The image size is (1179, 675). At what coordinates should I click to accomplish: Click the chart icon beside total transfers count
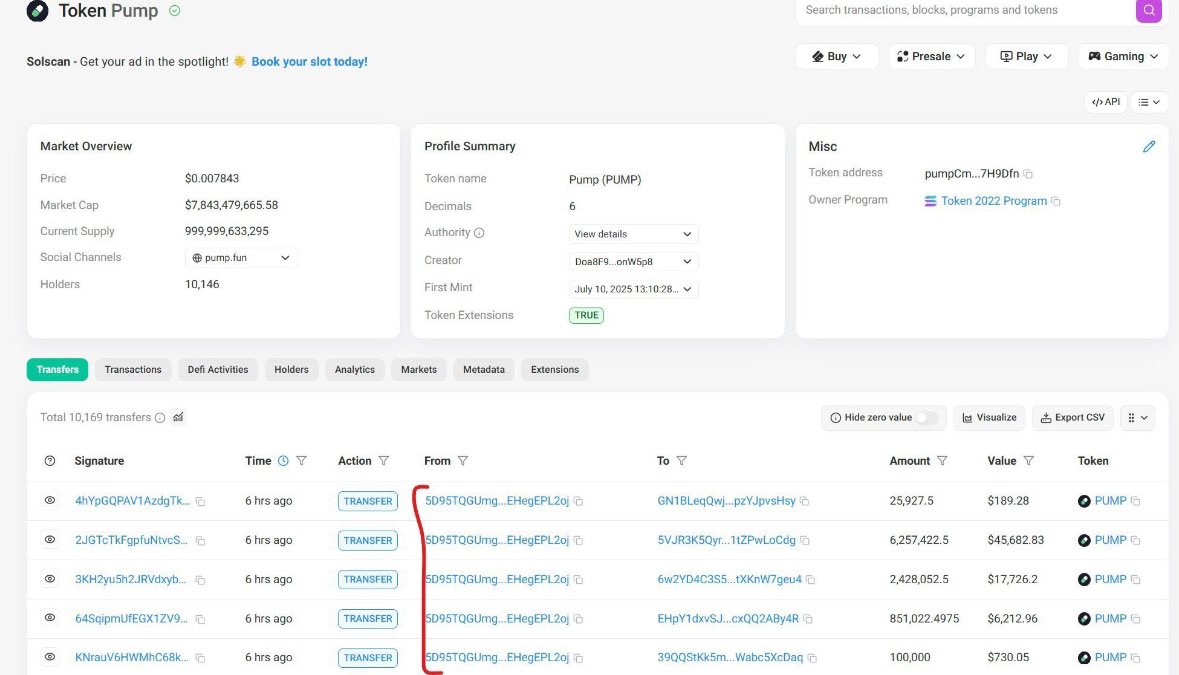pos(178,417)
